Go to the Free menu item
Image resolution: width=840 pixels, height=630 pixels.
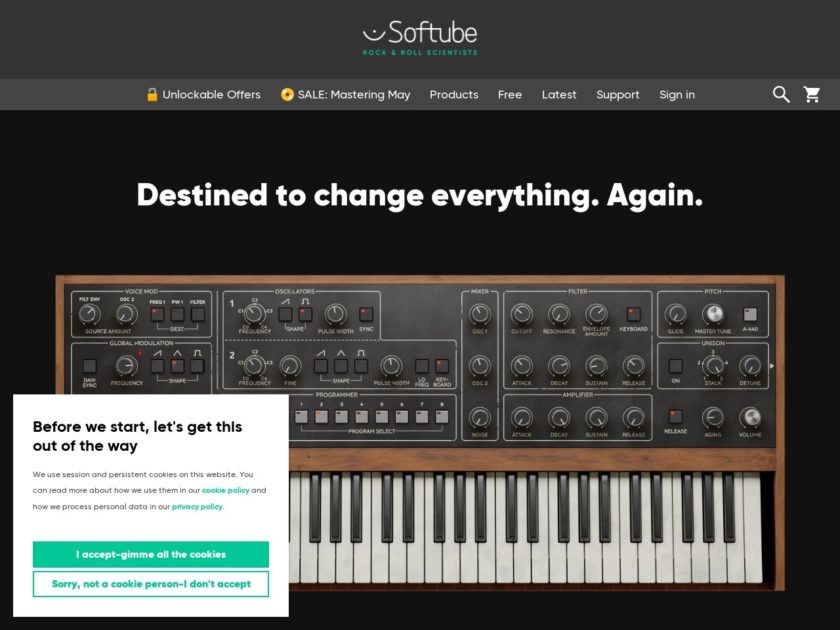point(509,95)
